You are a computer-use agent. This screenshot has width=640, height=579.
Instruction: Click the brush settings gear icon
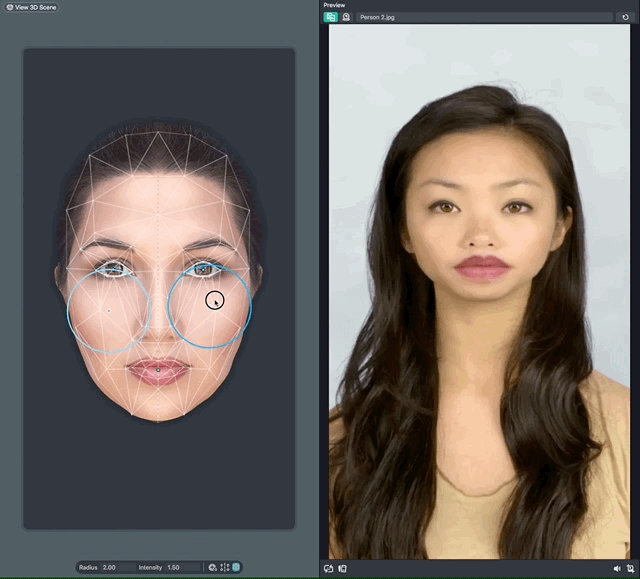(213, 567)
